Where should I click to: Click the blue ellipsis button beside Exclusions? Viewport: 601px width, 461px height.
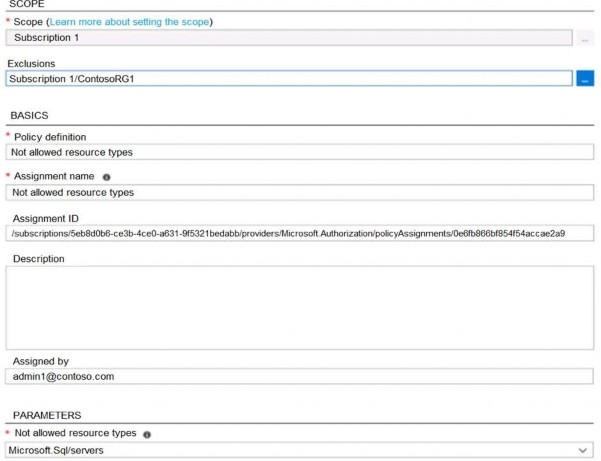(585, 78)
